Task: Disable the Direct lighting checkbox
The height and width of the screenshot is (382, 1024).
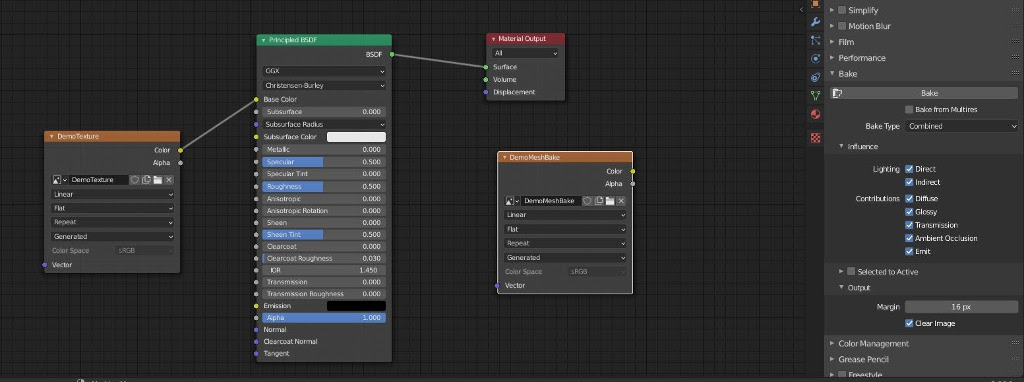Action: tap(909, 169)
